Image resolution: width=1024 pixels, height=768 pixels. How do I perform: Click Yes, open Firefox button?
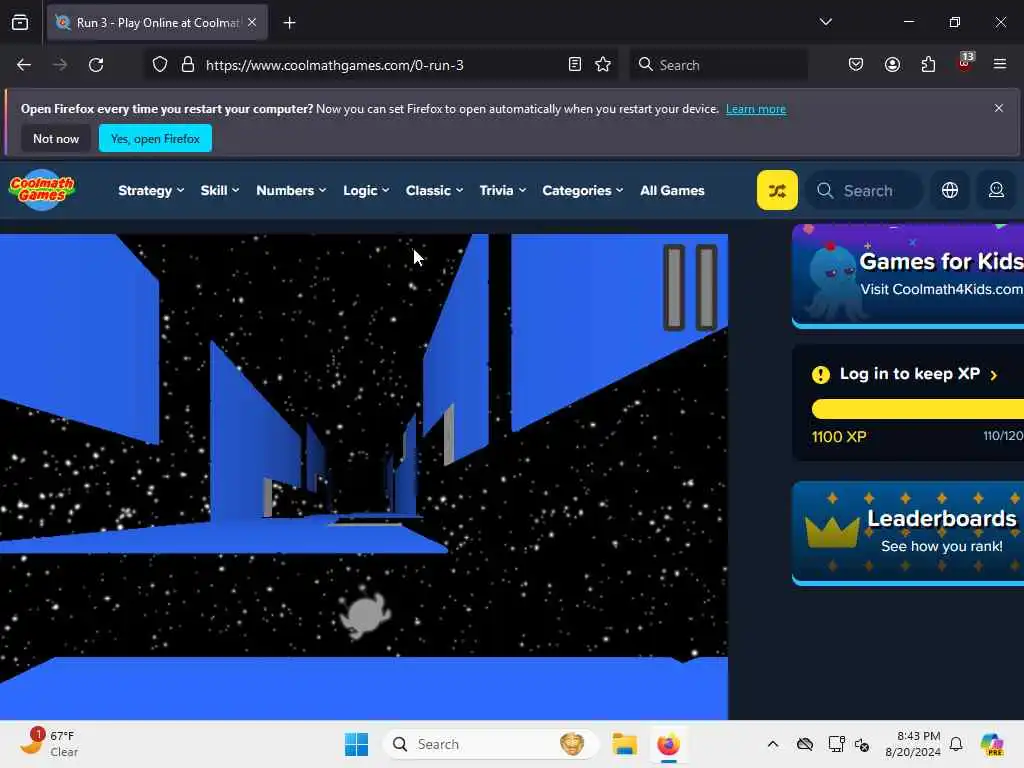point(155,138)
